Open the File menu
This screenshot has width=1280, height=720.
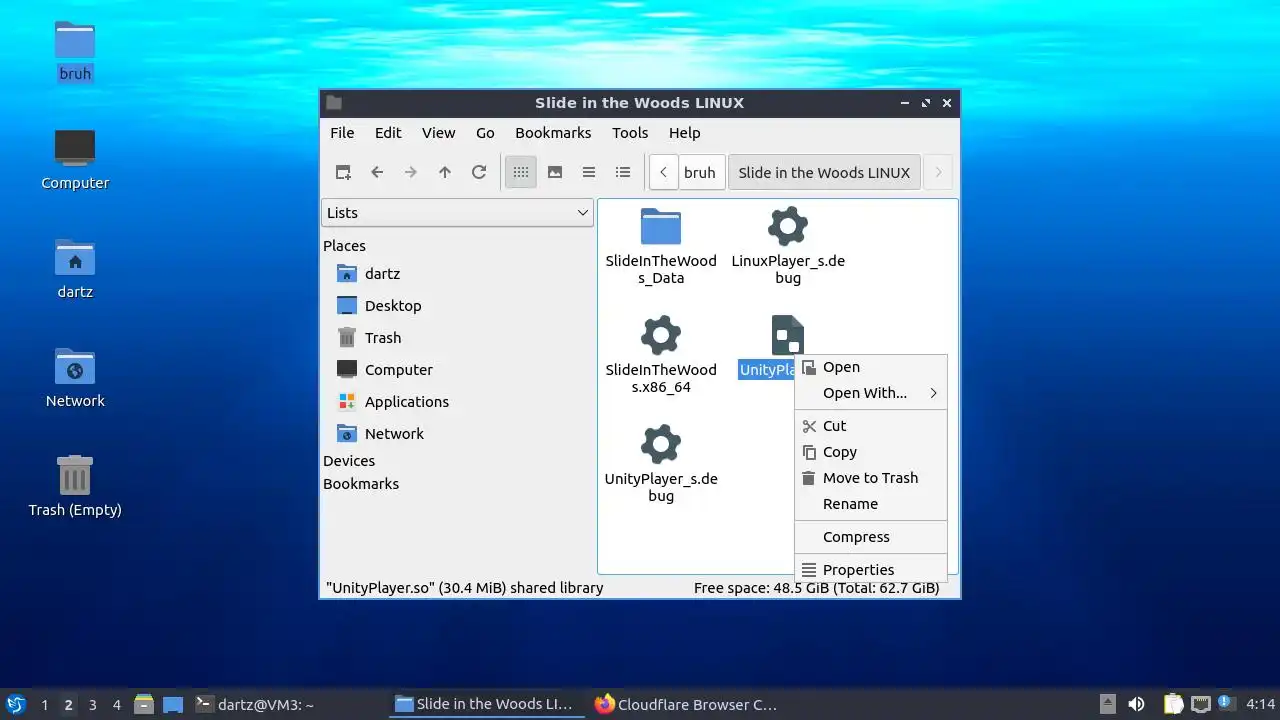coord(342,132)
